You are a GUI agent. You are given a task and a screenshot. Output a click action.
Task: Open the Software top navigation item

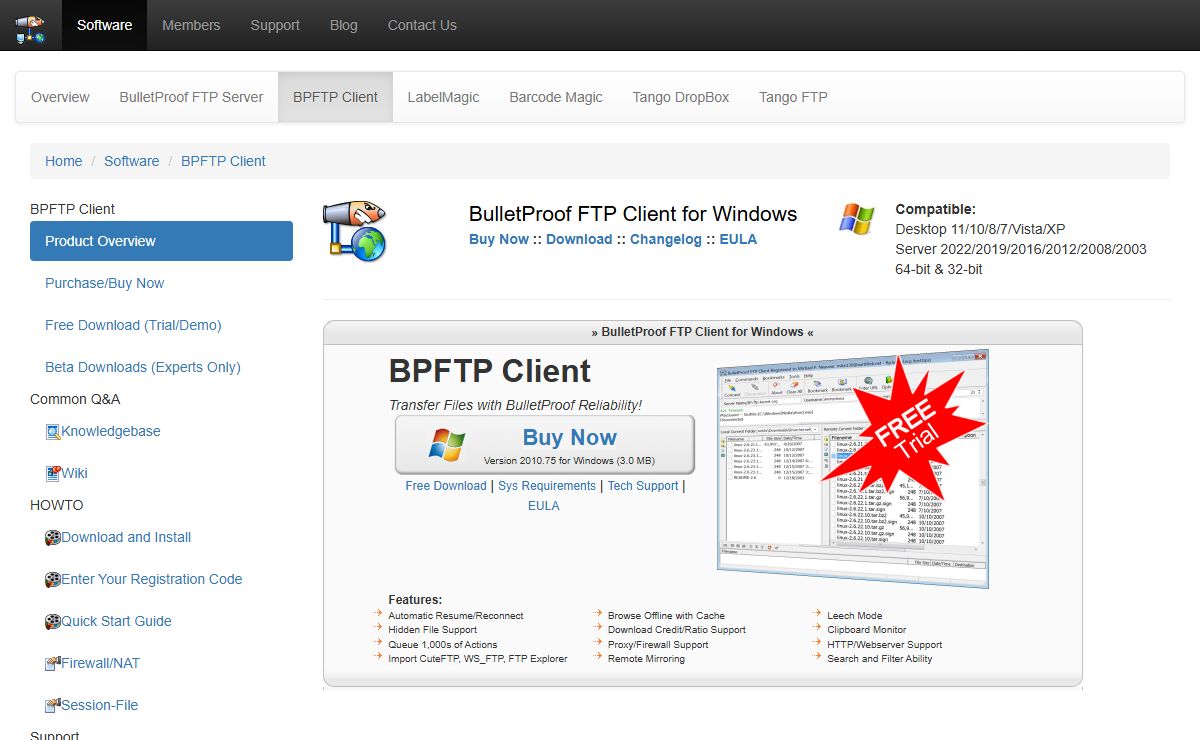pyautogui.click(x=104, y=25)
